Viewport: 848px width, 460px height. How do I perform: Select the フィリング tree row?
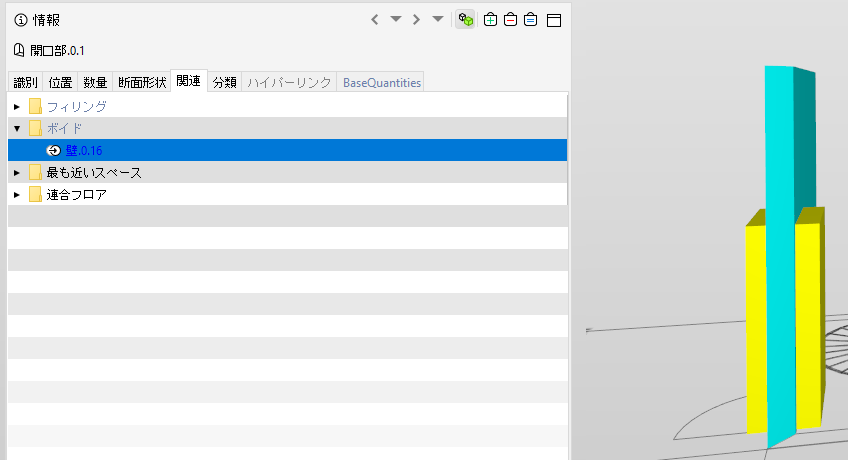(x=287, y=106)
